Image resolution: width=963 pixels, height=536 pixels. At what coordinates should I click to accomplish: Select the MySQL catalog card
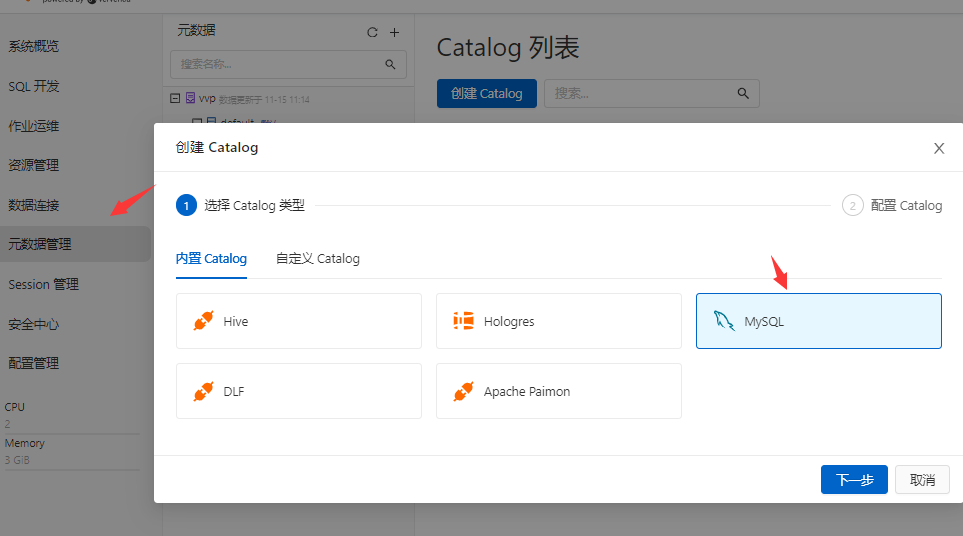coord(818,321)
